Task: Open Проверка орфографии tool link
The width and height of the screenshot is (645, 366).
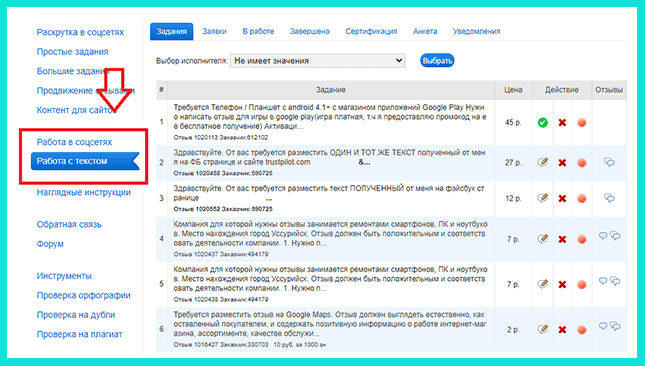Action: pos(84,295)
